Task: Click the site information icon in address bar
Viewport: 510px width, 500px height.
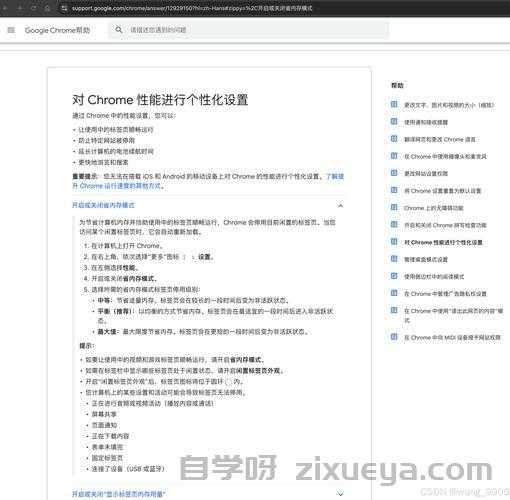Action: [x=64, y=8]
